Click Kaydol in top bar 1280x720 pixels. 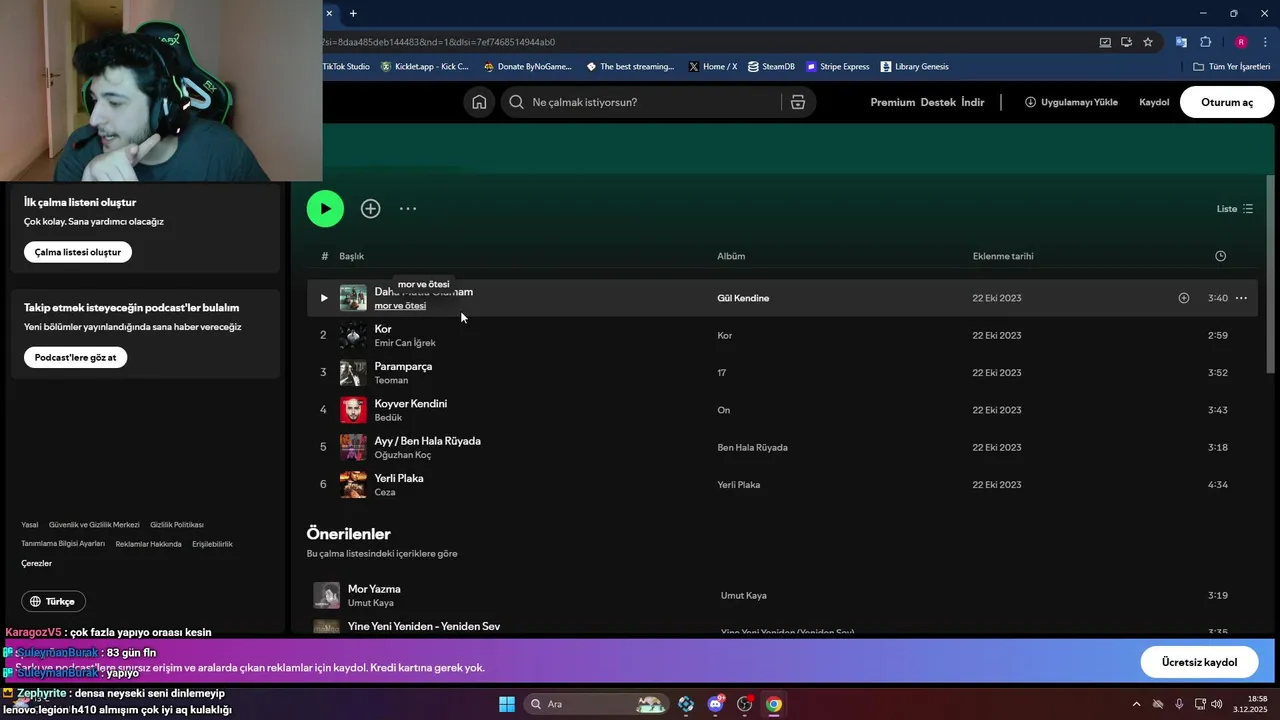coord(1154,102)
